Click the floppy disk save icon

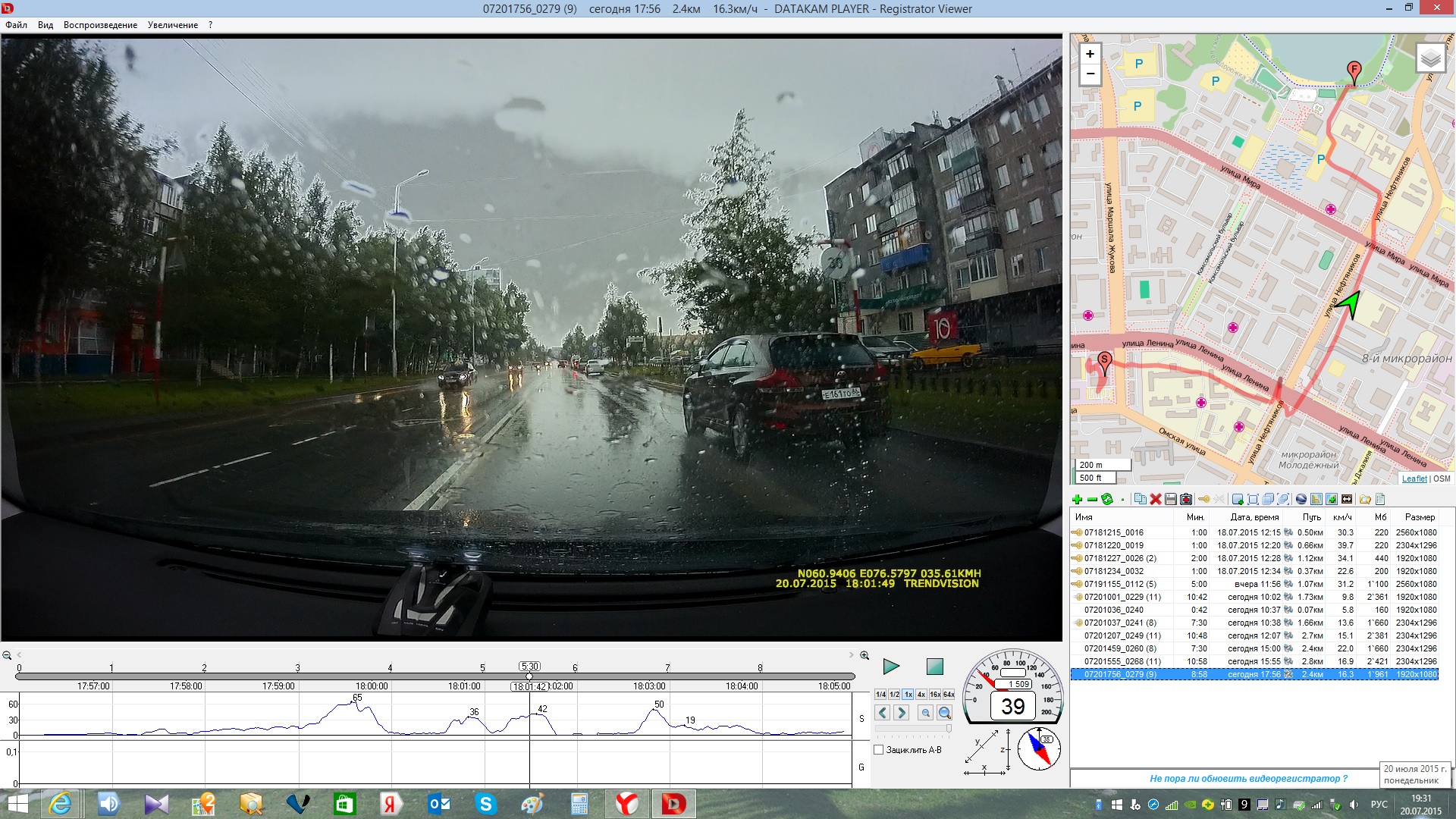[x=1171, y=499]
